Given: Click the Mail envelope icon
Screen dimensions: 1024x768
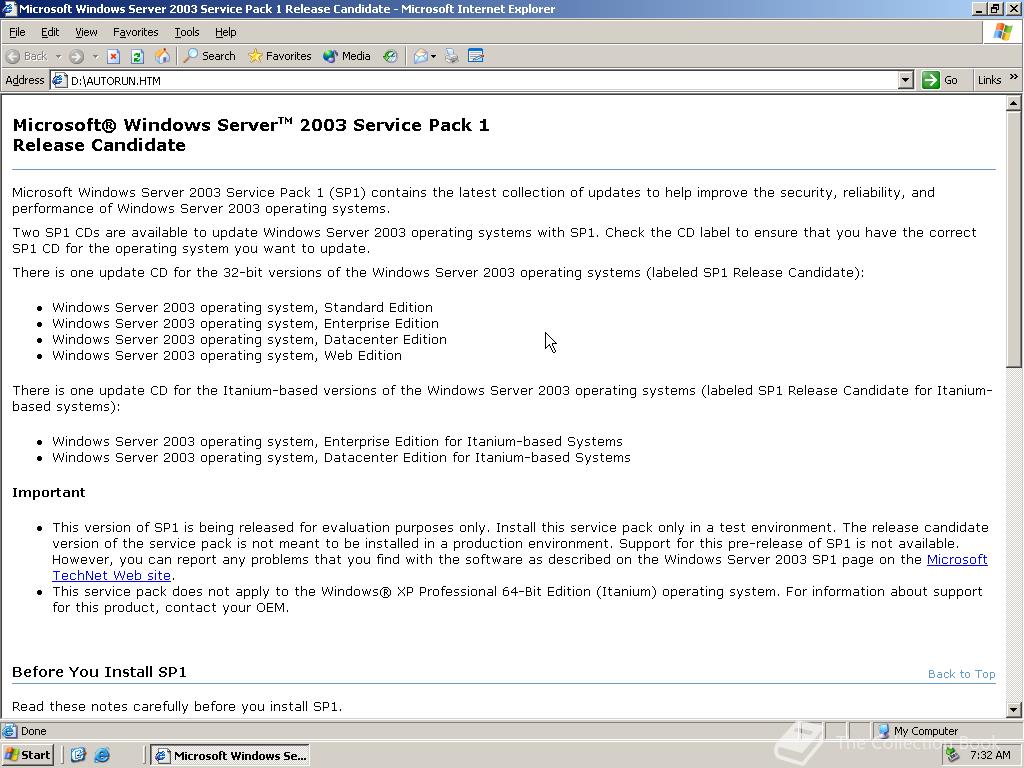Looking at the screenshot, I should click(x=421, y=56).
